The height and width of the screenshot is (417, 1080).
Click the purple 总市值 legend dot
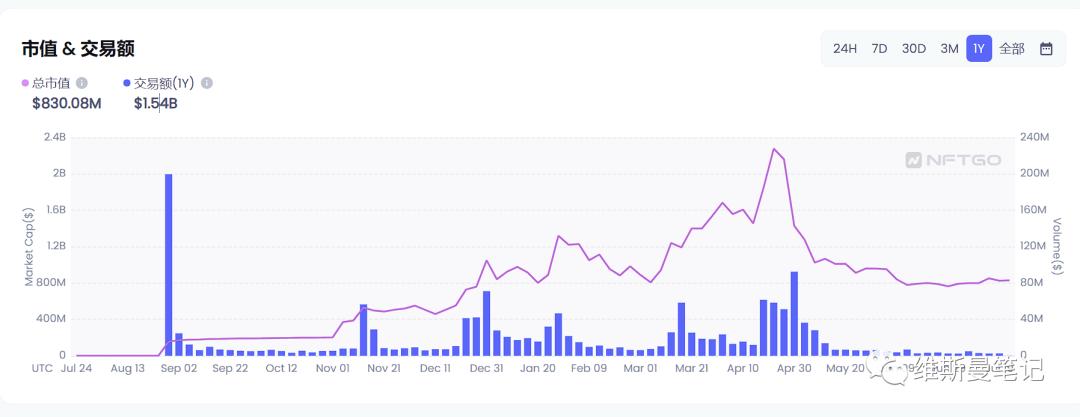click(x=26, y=83)
